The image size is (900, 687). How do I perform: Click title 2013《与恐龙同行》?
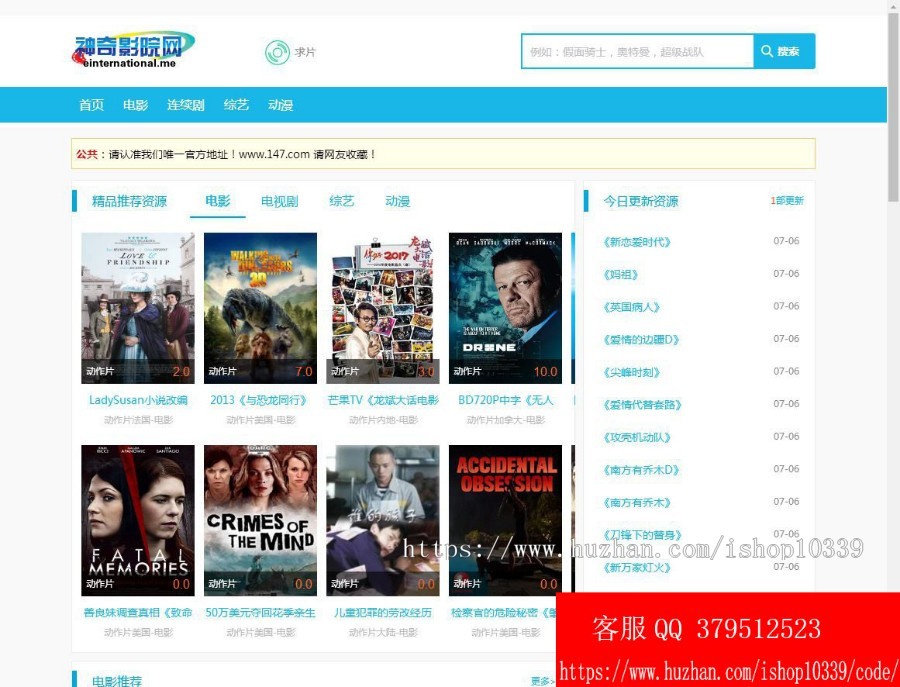coord(259,400)
